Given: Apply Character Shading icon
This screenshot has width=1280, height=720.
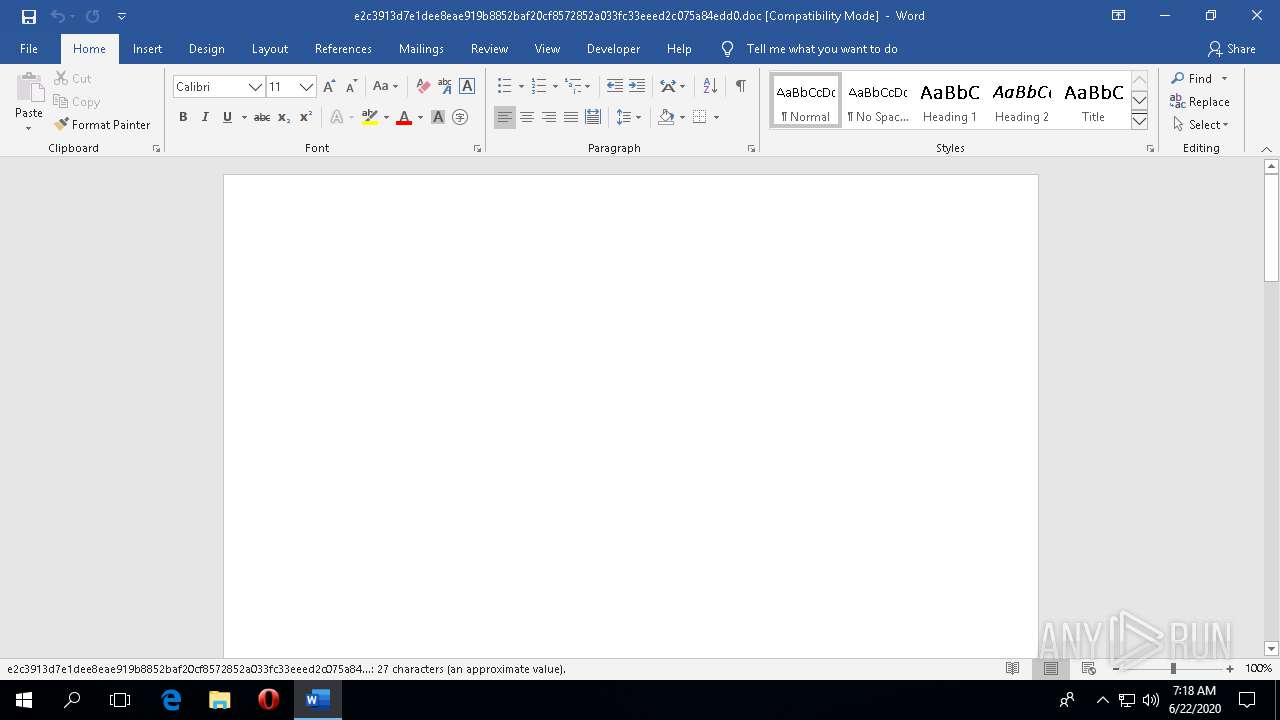Looking at the screenshot, I should click(438, 117).
